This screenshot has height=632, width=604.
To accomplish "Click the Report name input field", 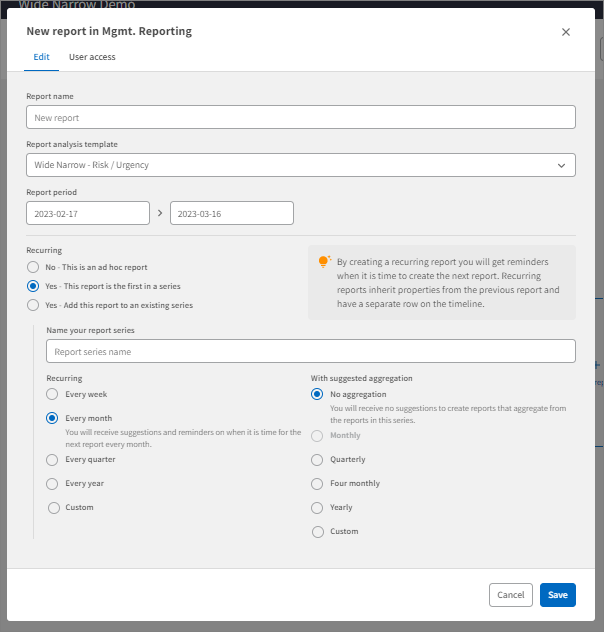I will click(x=300, y=117).
